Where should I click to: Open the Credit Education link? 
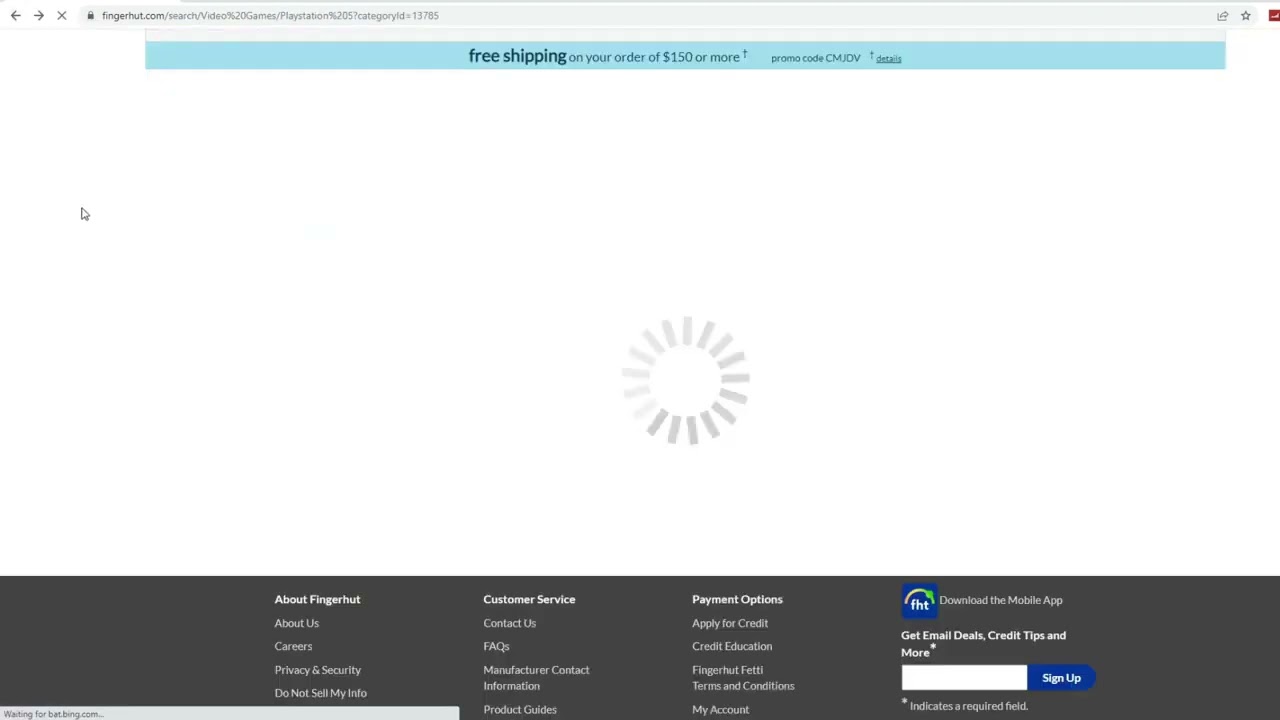point(732,646)
